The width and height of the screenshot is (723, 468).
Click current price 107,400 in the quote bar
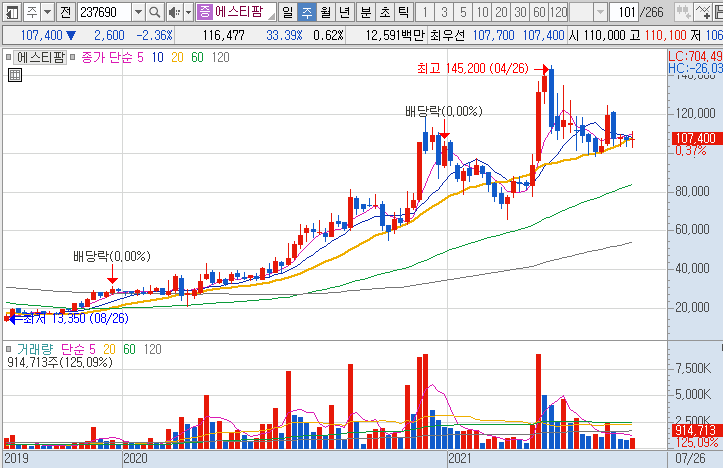click(x=41, y=36)
